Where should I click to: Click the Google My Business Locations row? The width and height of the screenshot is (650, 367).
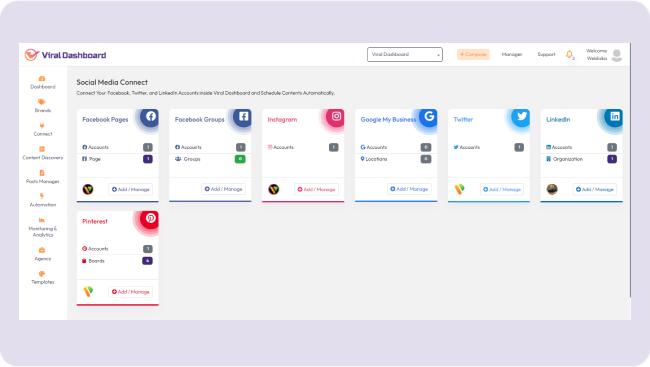coord(396,159)
